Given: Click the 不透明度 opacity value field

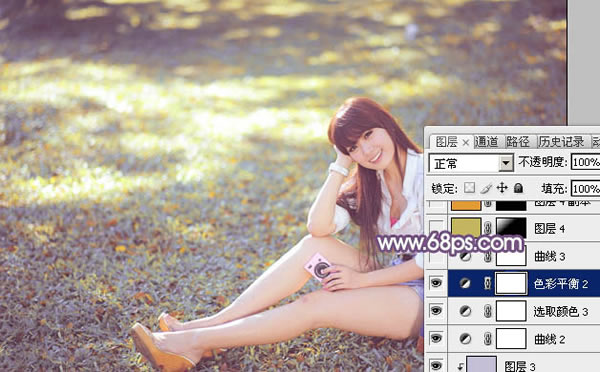Looking at the screenshot, I should click(x=585, y=162).
